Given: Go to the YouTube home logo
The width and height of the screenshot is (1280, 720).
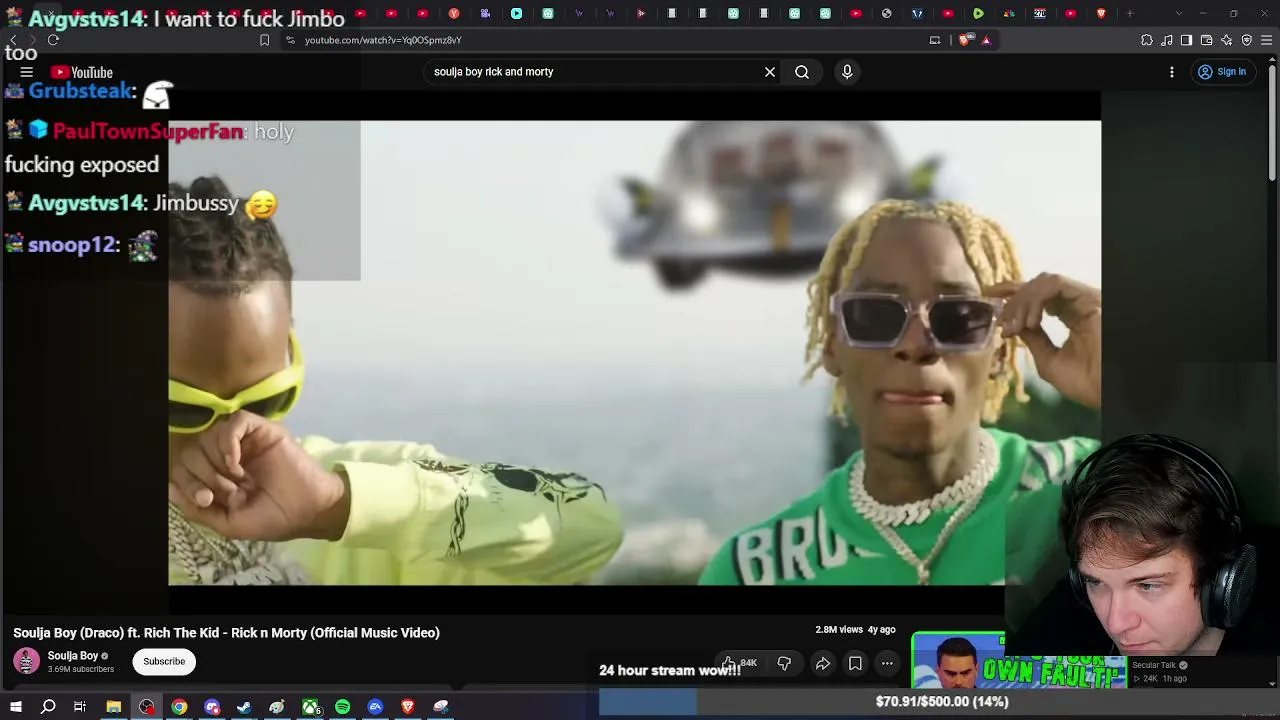Looking at the screenshot, I should click(82, 72).
